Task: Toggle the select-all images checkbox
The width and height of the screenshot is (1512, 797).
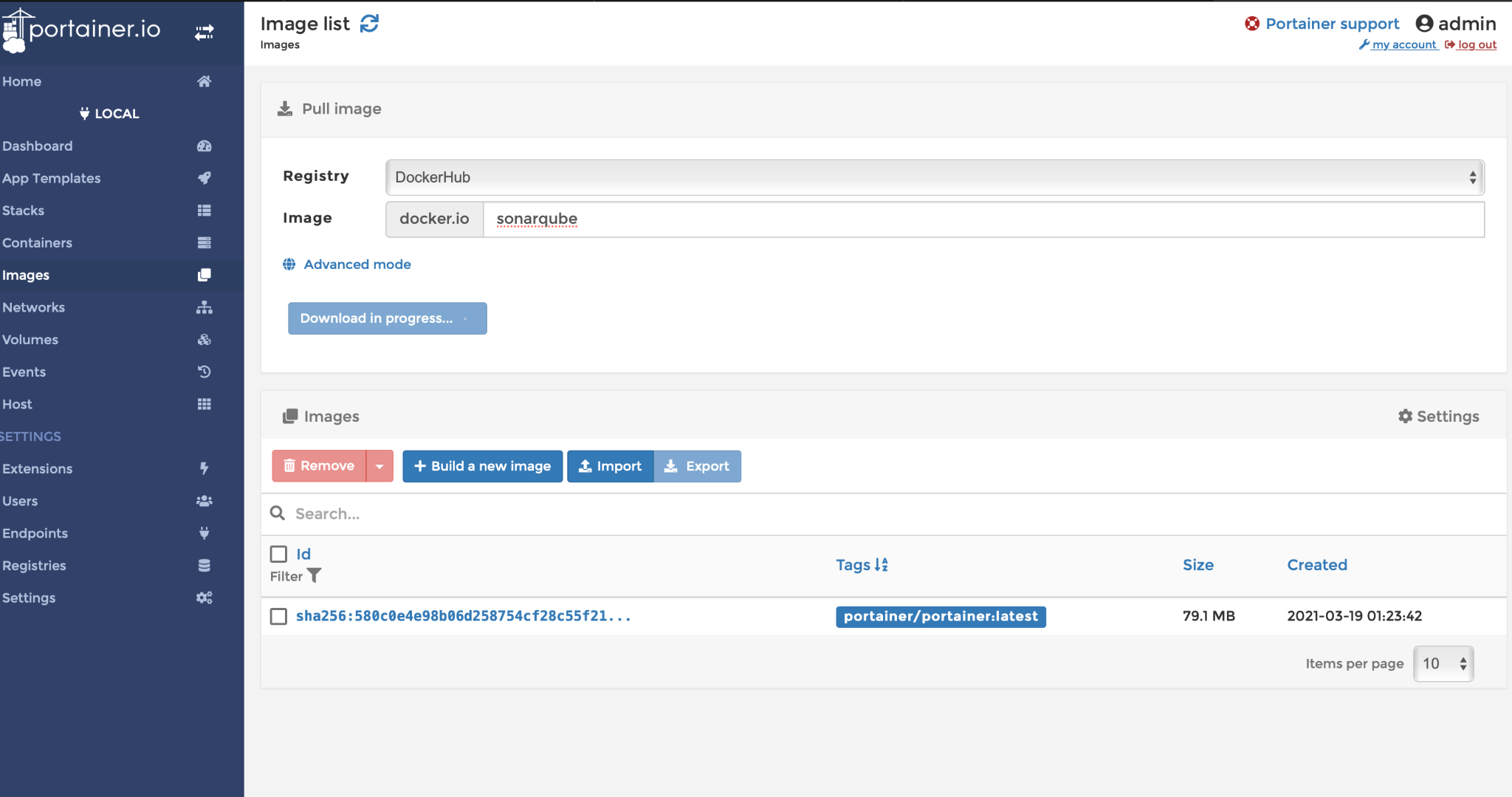Action: pyautogui.click(x=278, y=554)
